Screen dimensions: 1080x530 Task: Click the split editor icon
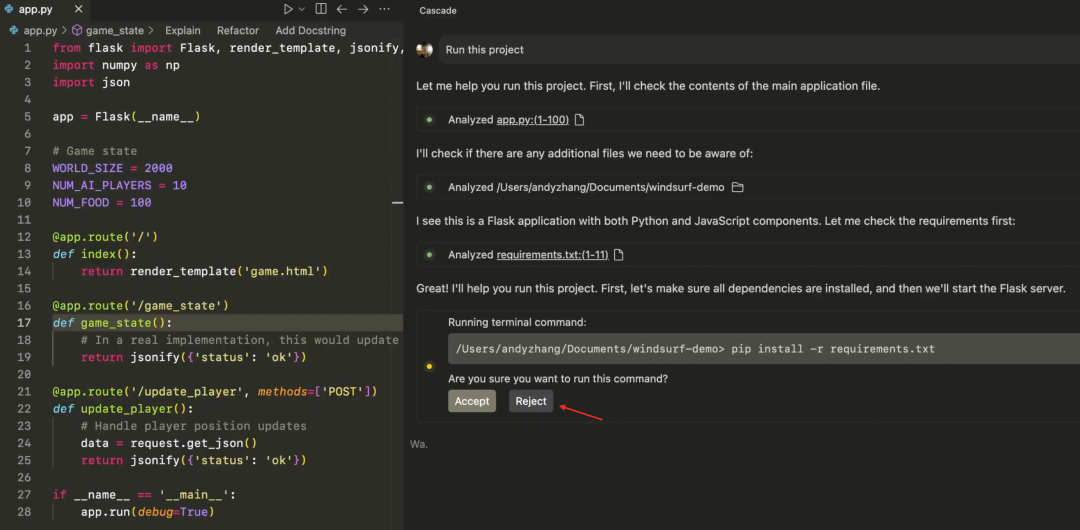(x=321, y=9)
